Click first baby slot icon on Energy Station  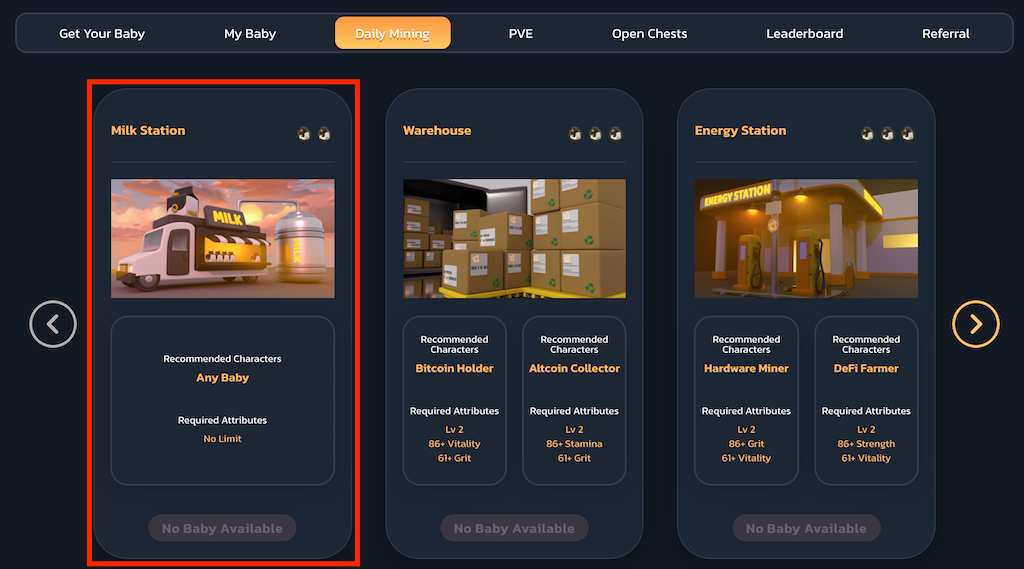867,133
